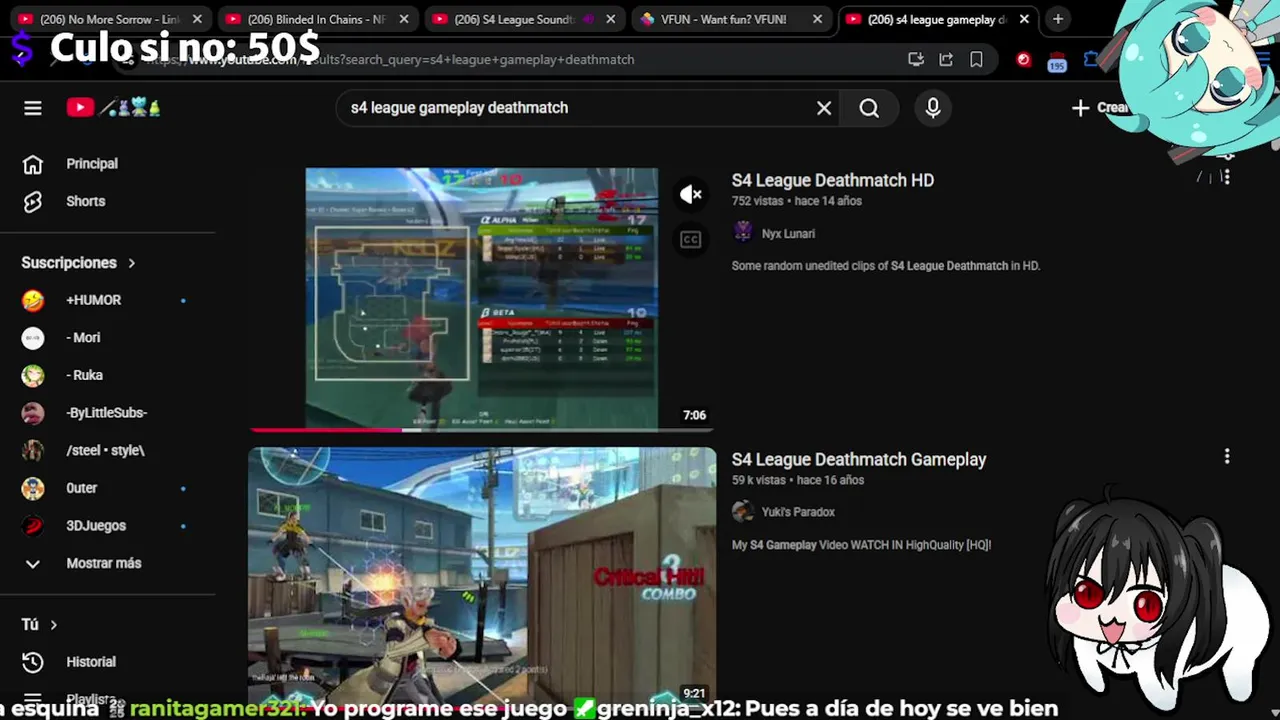Screen dimensions: 1280x720
Task: Open the S4 League Deathmatch Gameplay title
Action: pos(859,459)
